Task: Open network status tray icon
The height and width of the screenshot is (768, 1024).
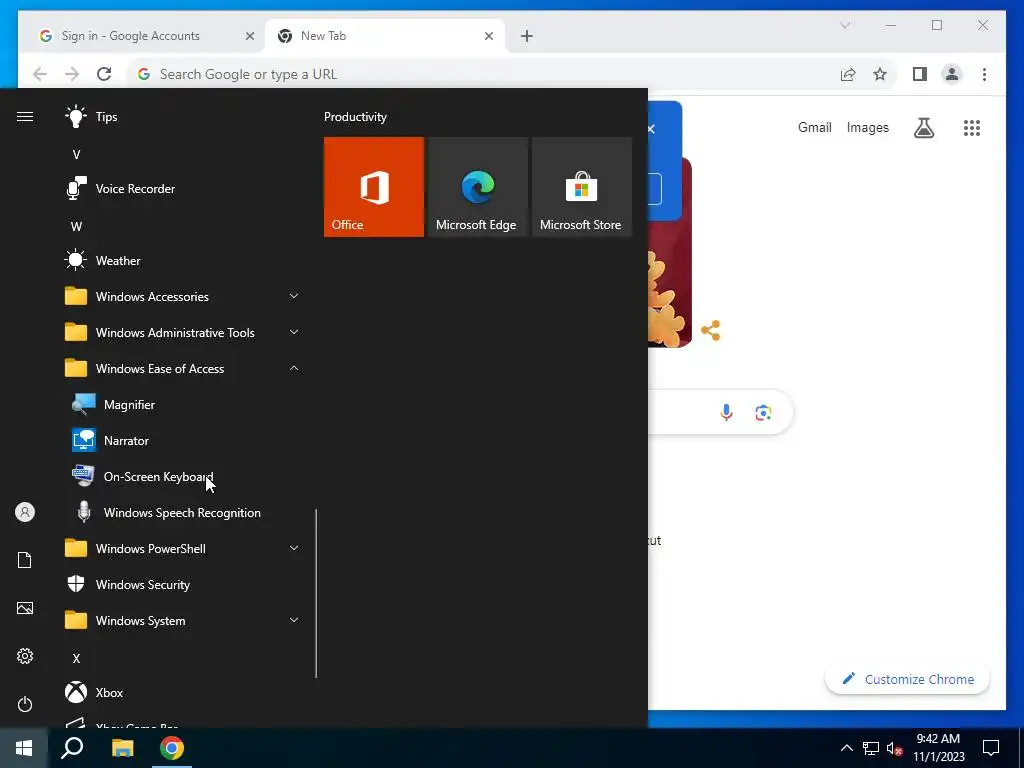Action: [871, 748]
